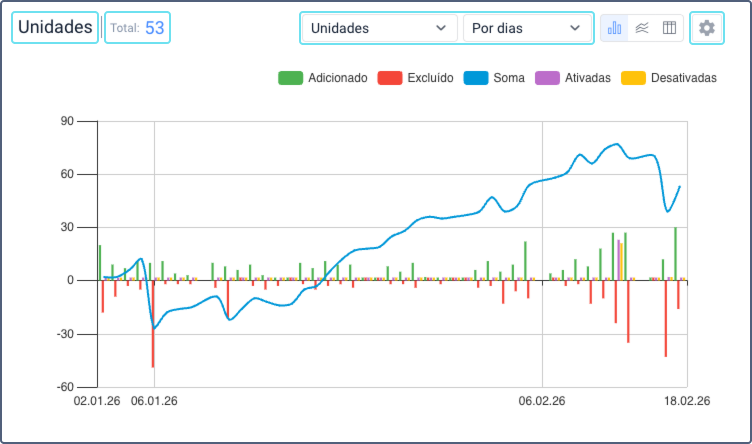Hide the Excluído series in legend
The width and height of the screenshot is (752, 444).
pos(430,78)
